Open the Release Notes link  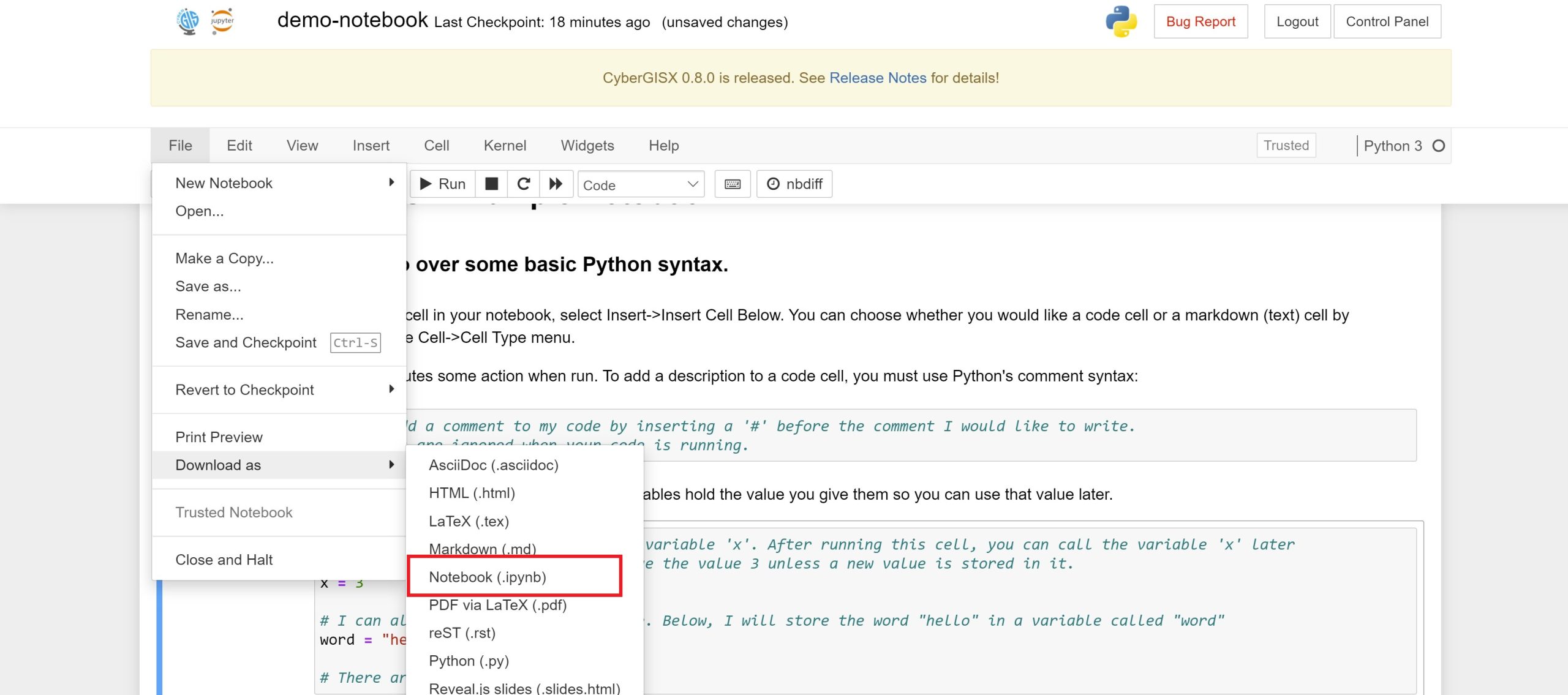point(878,78)
